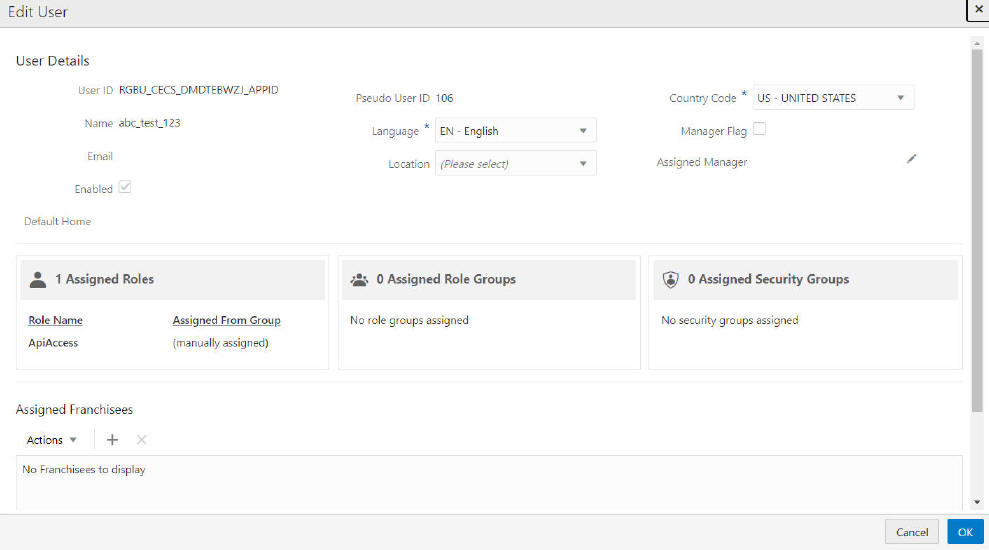Viewport: 989px width, 550px height.
Task: Click the person icon in Assigned Roles
Action: tap(38, 280)
